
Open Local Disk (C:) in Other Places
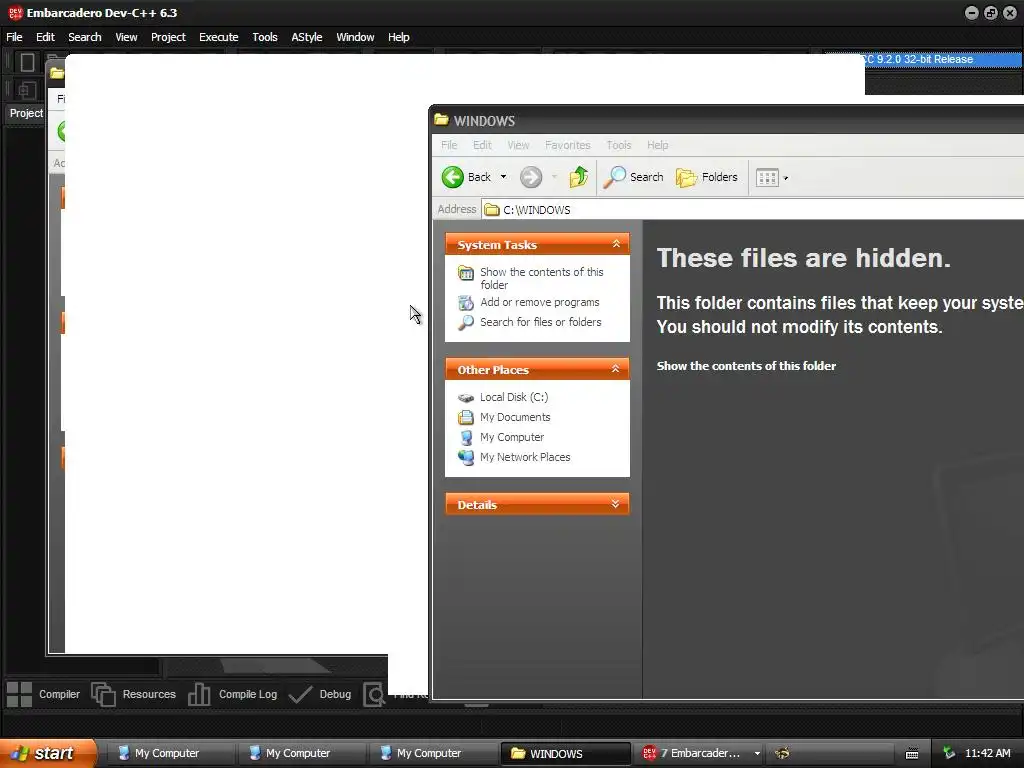click(x=514, y=397)
